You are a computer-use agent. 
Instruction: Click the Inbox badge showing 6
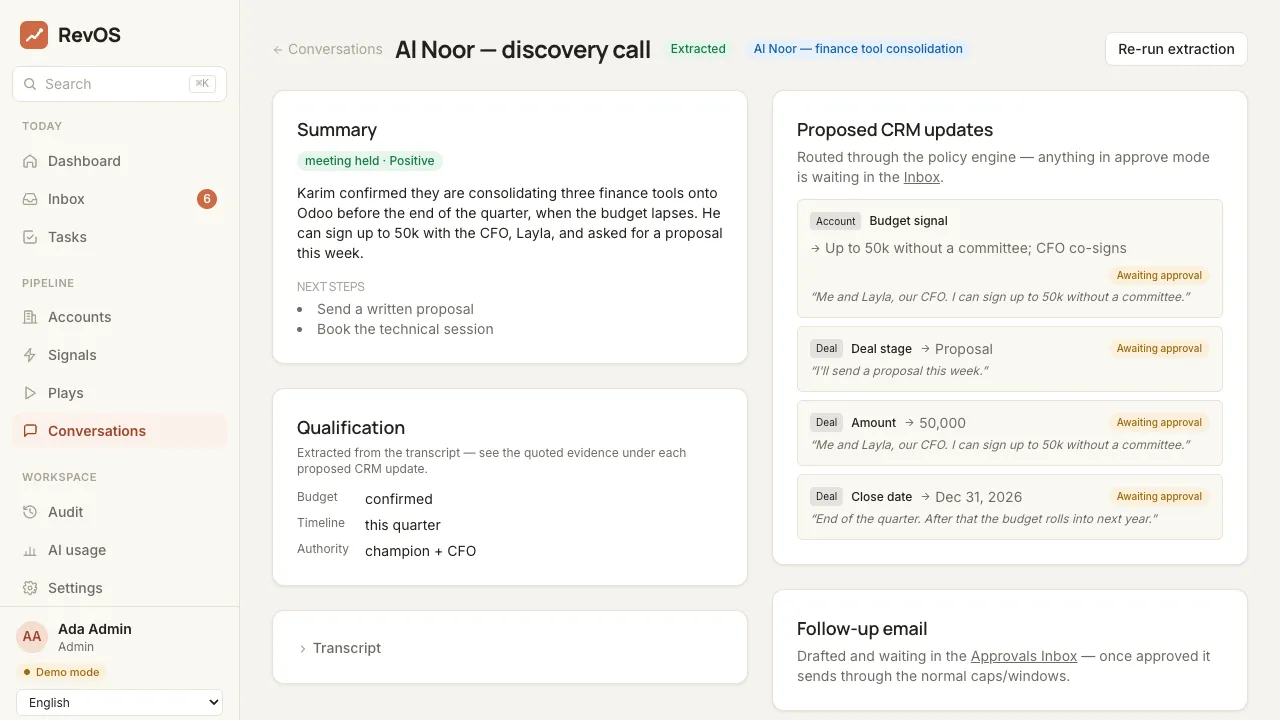[207, 199]
